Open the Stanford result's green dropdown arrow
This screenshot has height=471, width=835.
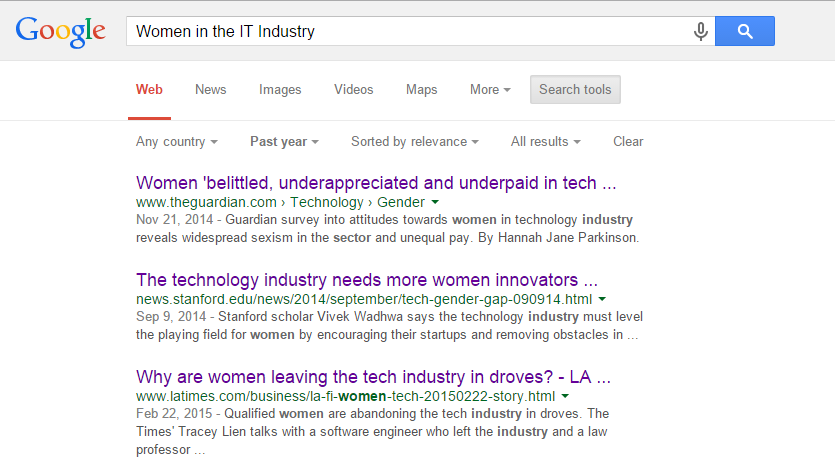click(x=602, y=299)
